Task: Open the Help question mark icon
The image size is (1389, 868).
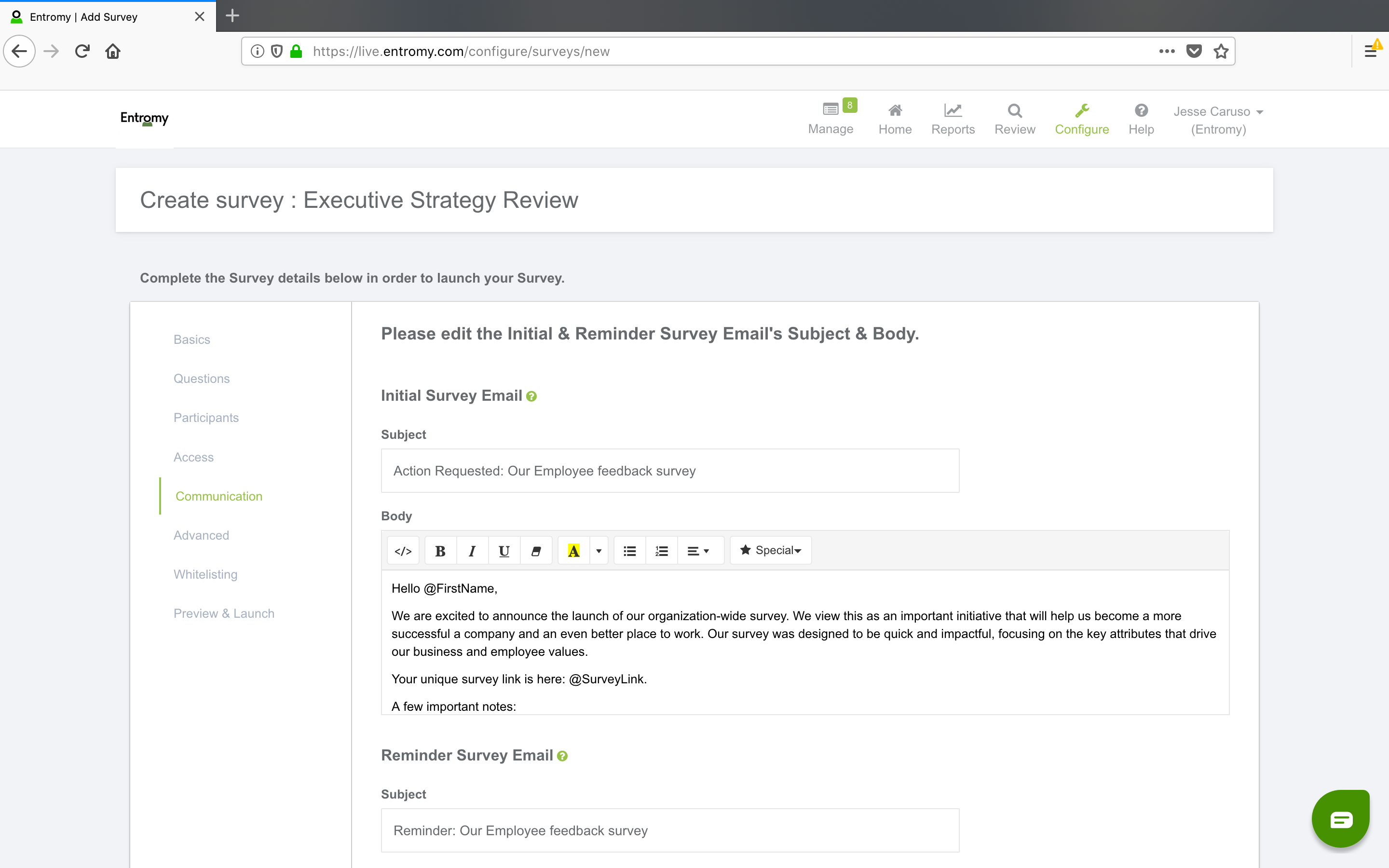Action: pos(1141,110)
